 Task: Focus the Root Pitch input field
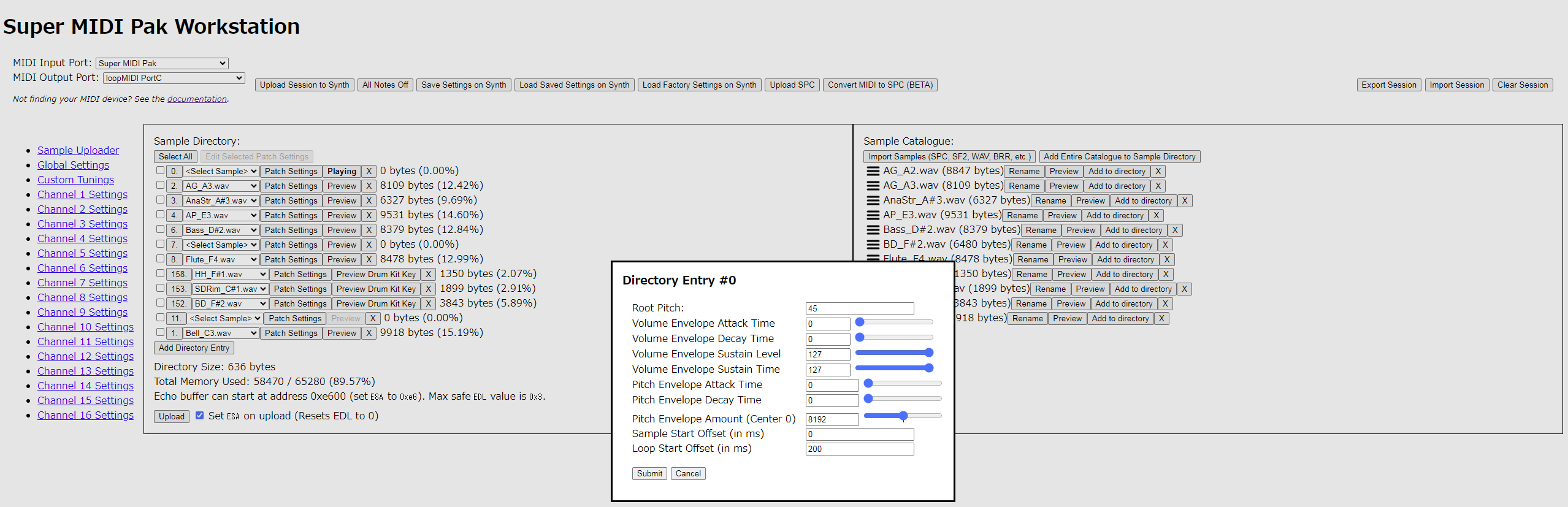click(860, 308)
